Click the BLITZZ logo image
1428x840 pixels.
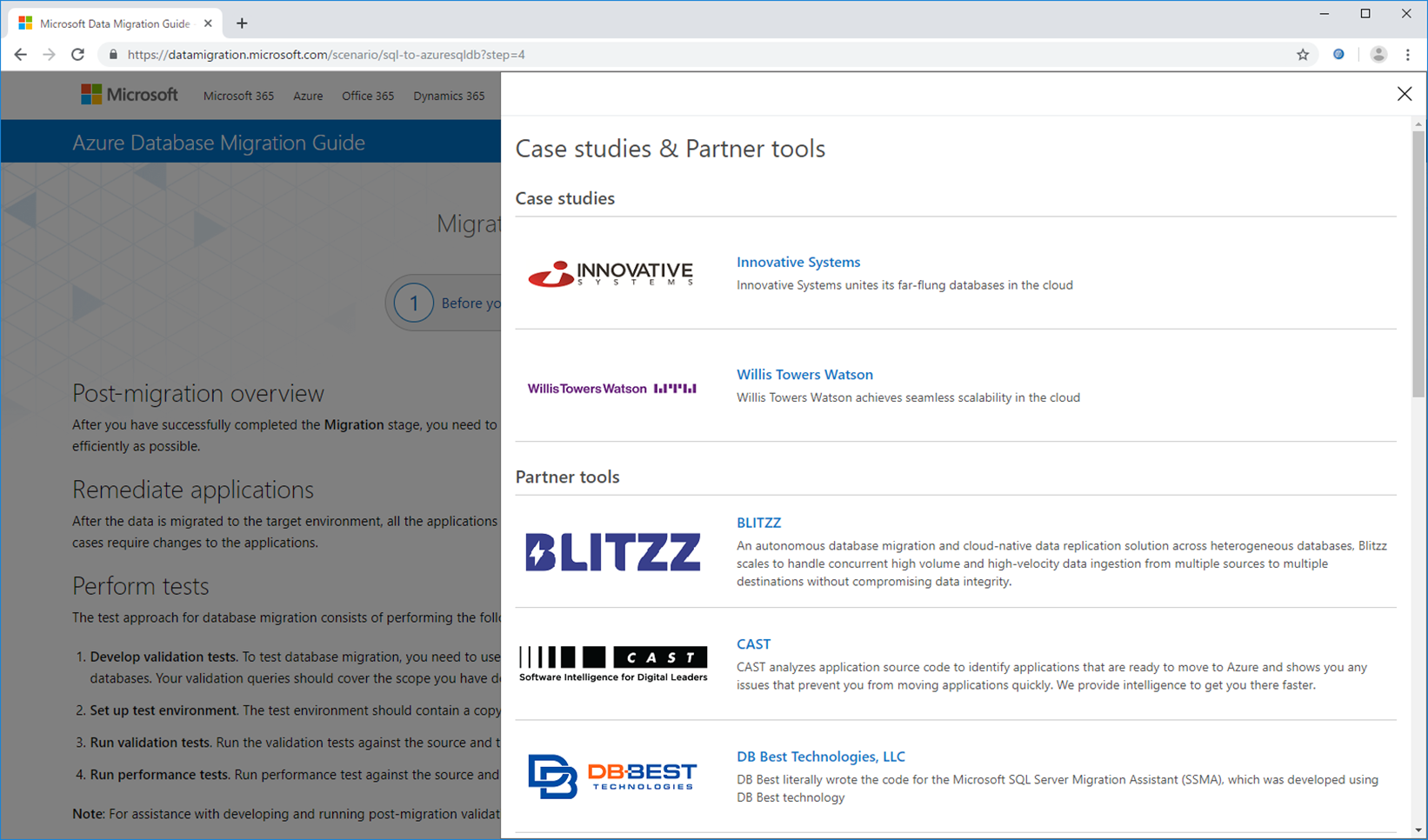[x=613, y=552]
